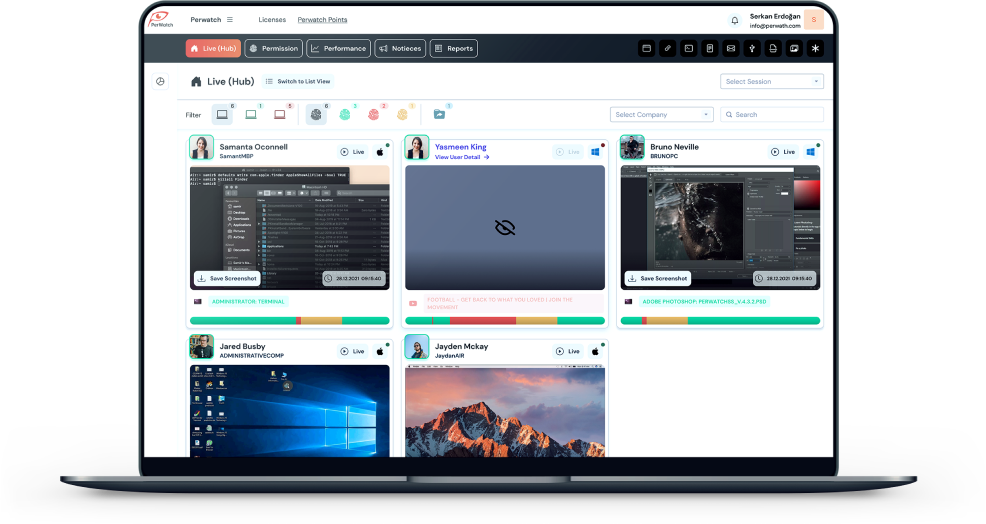This screenshot has width=986, height=524.
Task: Open the Reports tab
Action: tap(454, 48)
